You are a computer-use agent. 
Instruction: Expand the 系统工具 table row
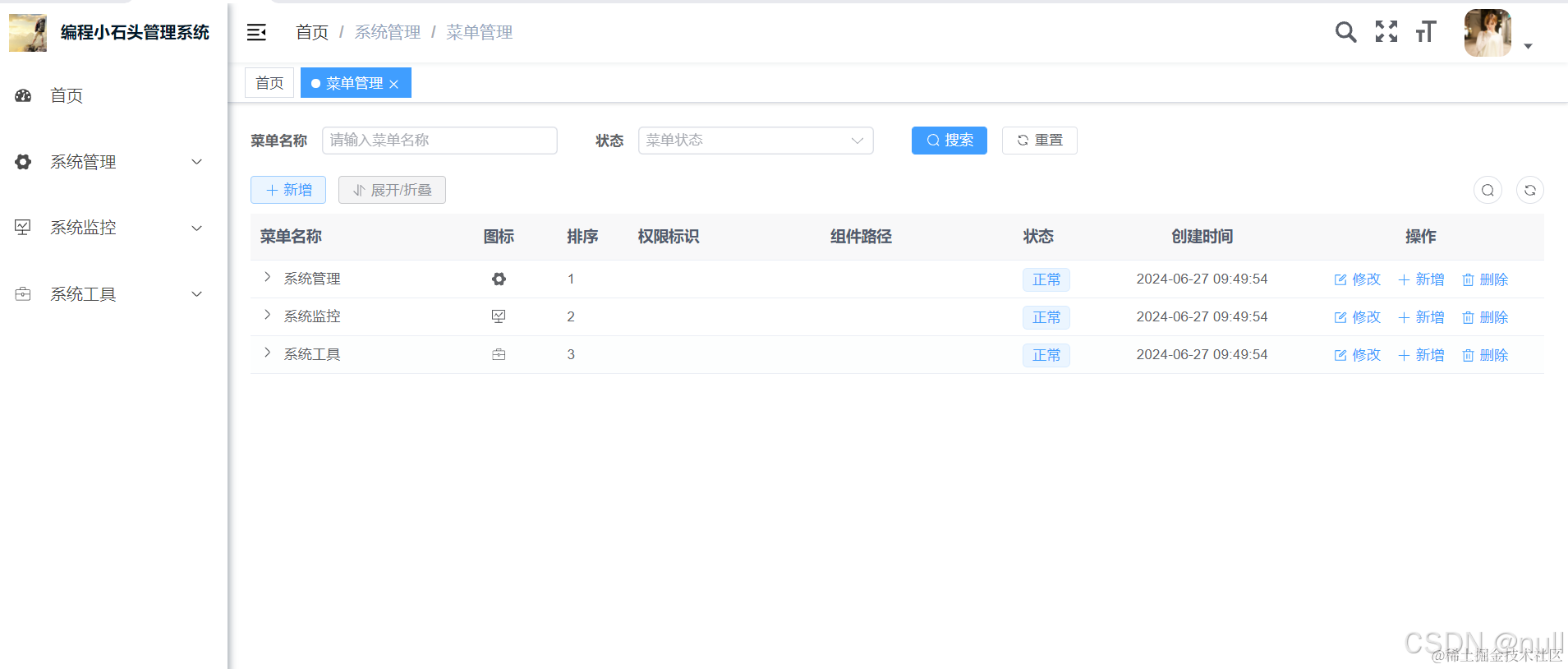click(267, 353)
